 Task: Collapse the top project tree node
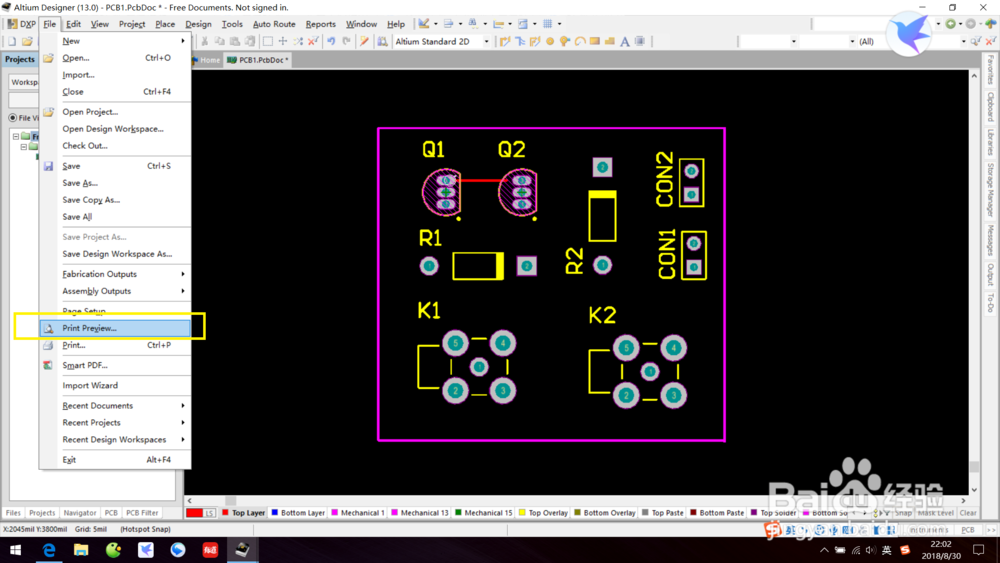point(16,136)
